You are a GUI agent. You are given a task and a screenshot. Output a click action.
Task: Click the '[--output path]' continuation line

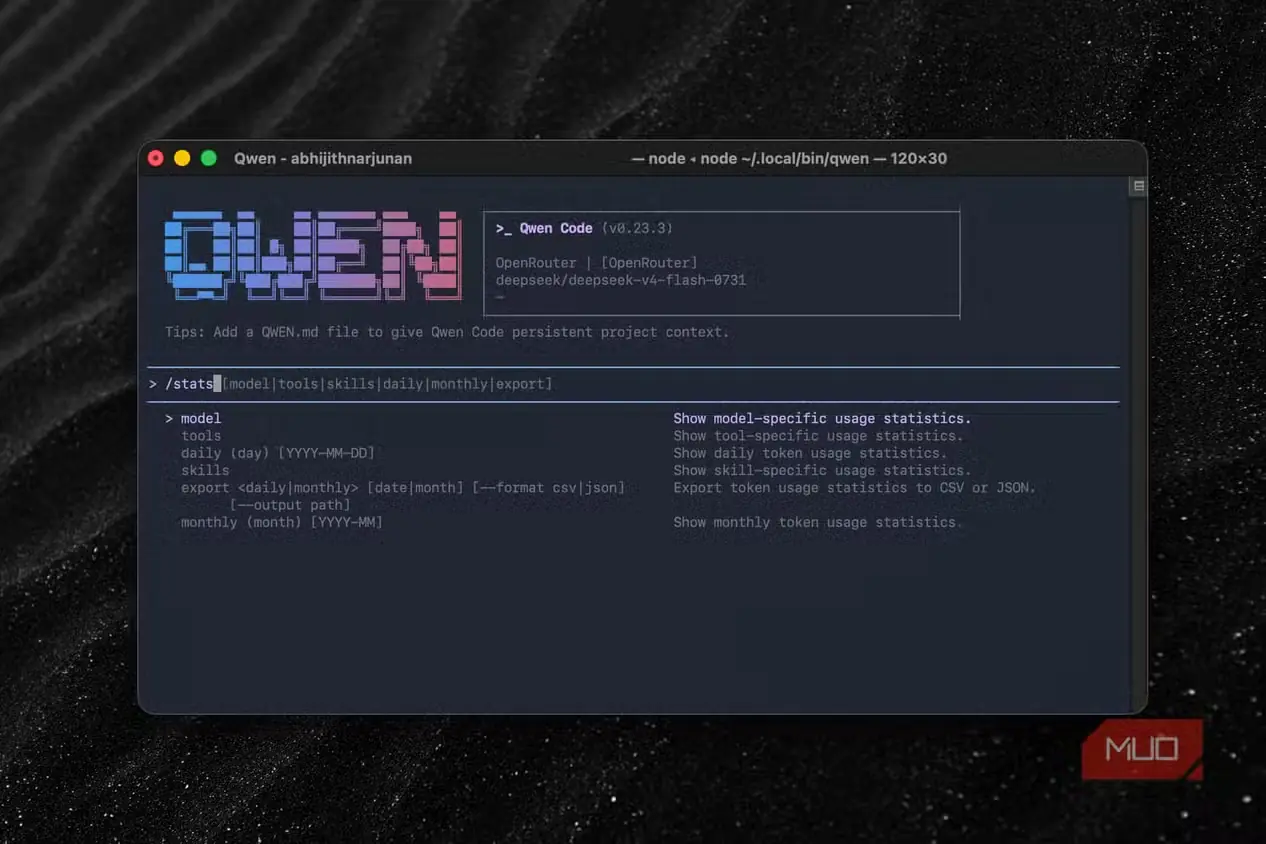290,505
